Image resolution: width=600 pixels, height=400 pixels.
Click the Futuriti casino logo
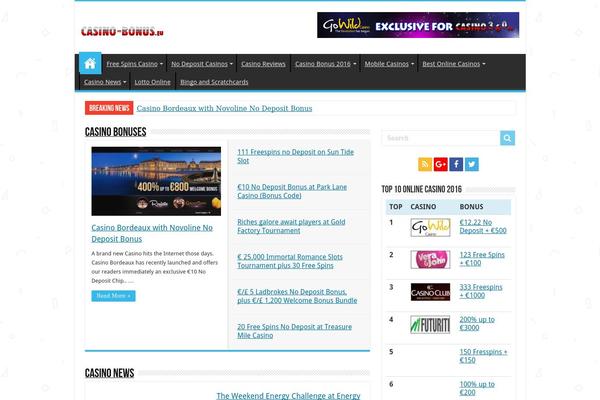click(430, 325)
